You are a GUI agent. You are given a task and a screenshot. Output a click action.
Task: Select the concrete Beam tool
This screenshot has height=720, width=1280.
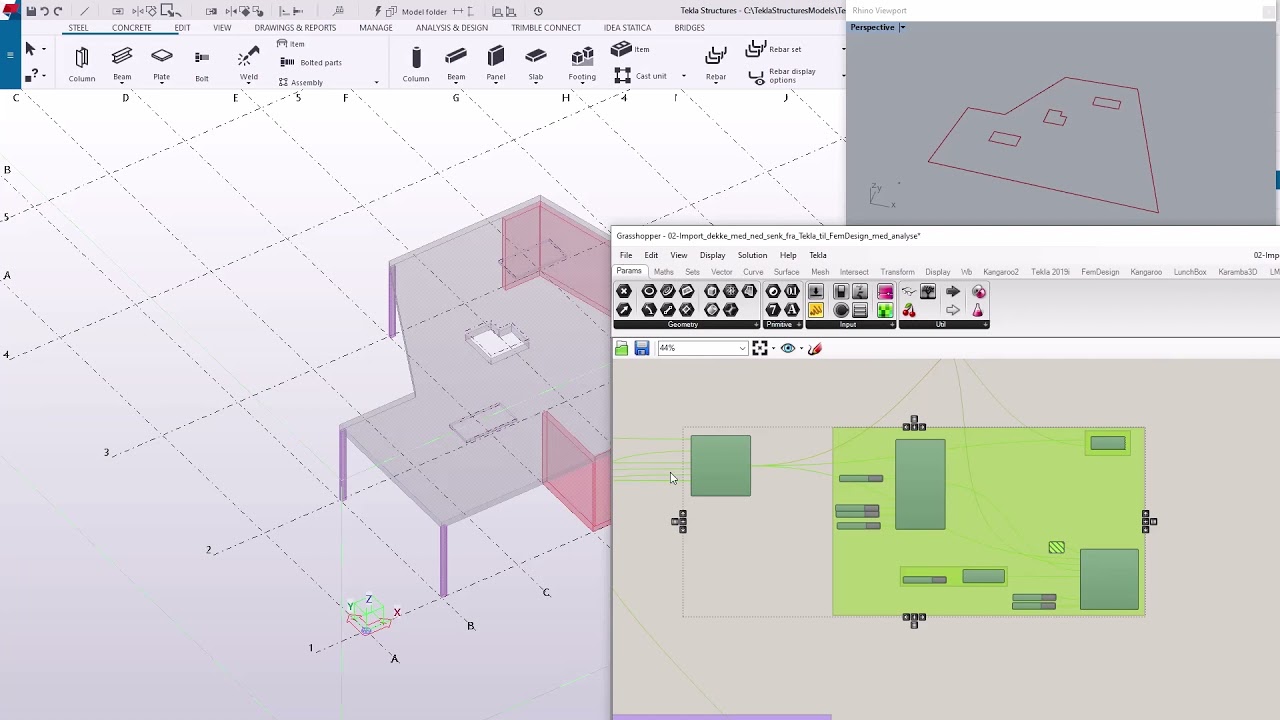(456, 64)
